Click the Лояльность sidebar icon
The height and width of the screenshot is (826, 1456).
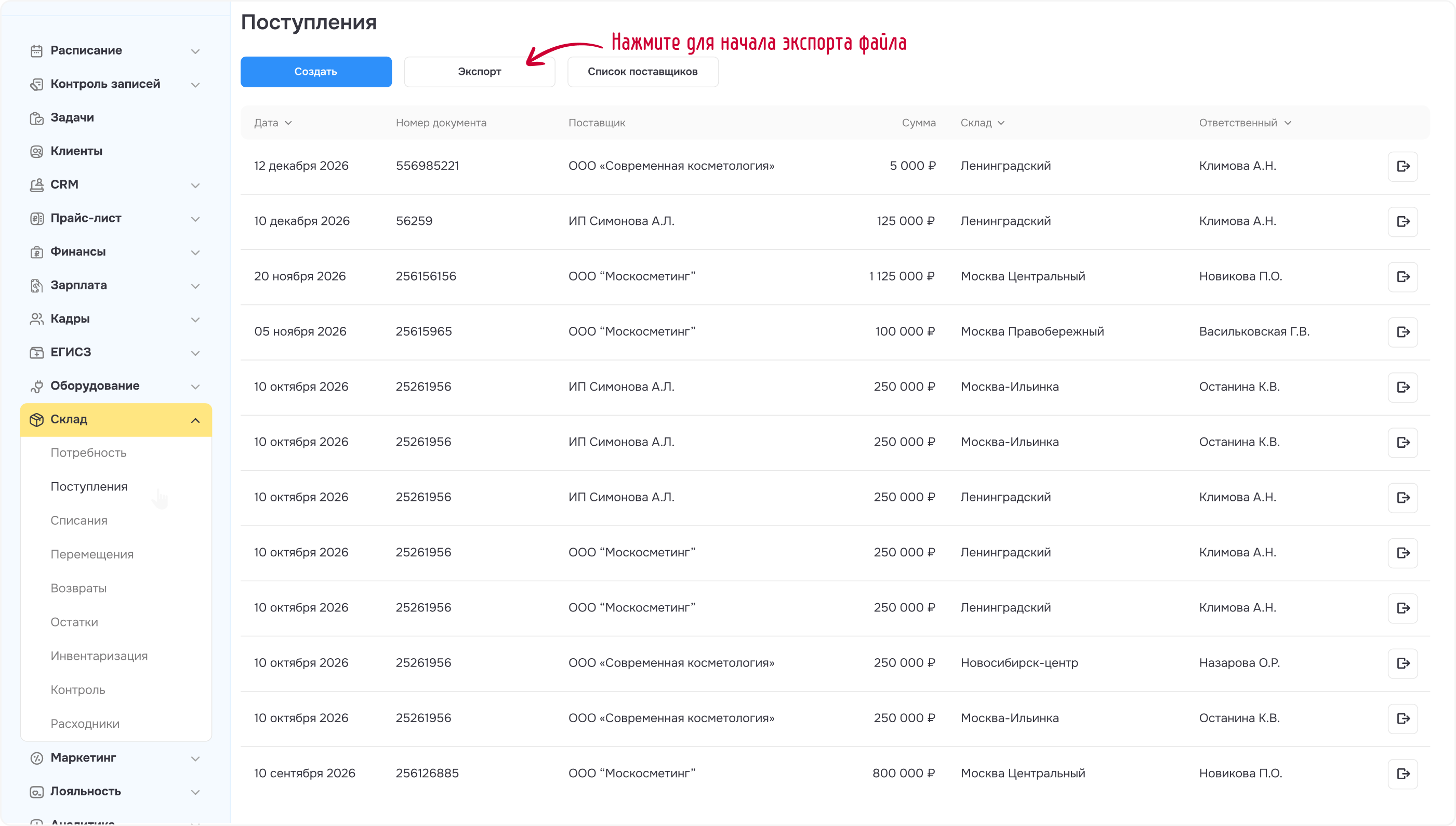(x=36, y=791)
